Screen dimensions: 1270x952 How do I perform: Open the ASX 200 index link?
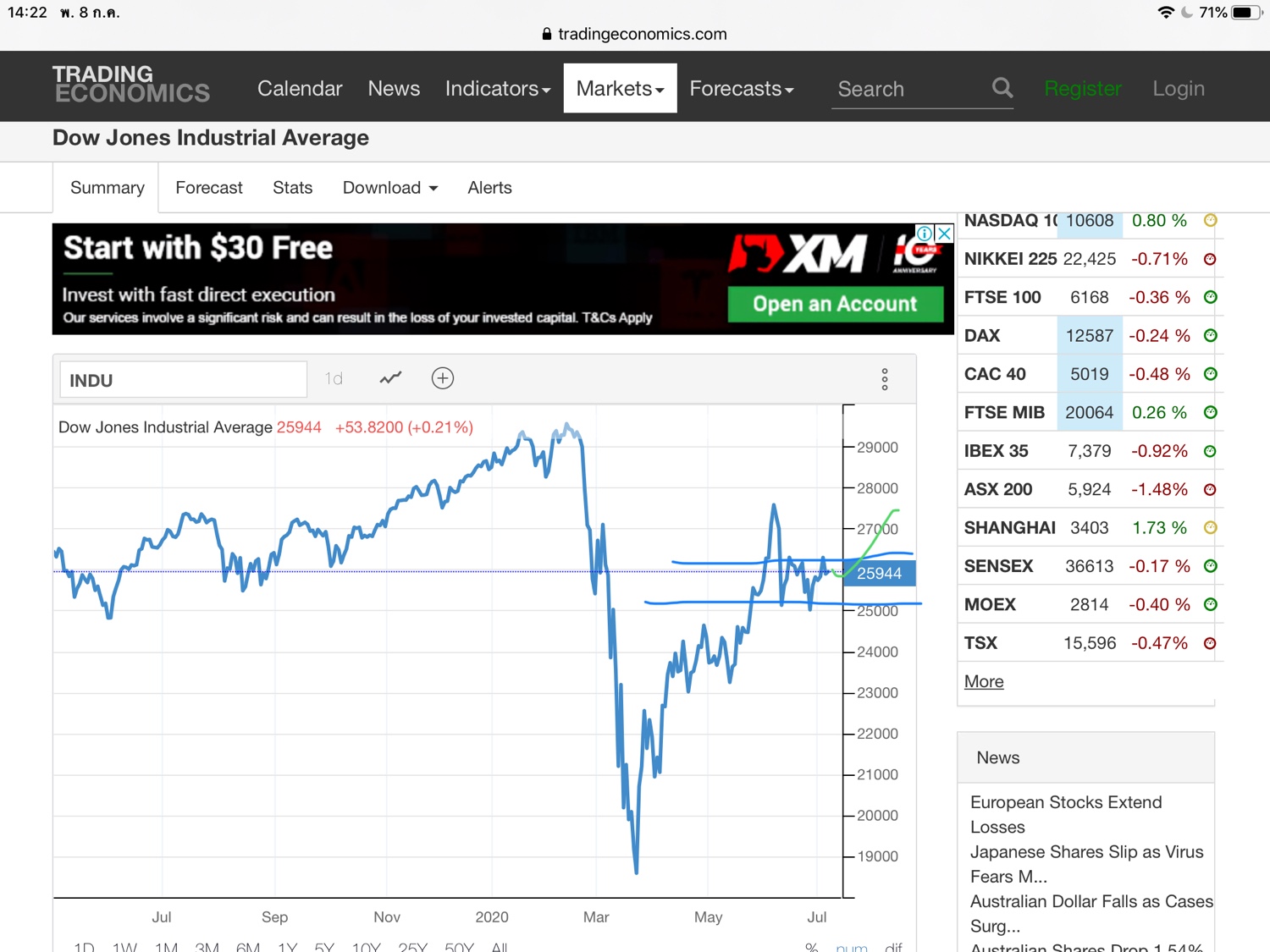(x=998, y=489)
